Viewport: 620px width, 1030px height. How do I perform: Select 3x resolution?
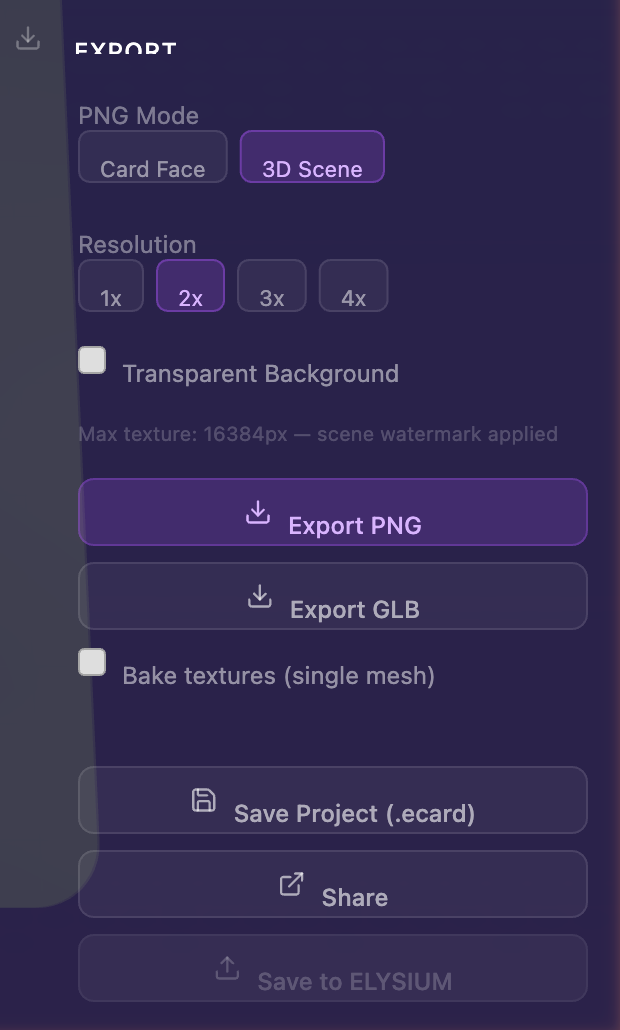tap(271, 285)
